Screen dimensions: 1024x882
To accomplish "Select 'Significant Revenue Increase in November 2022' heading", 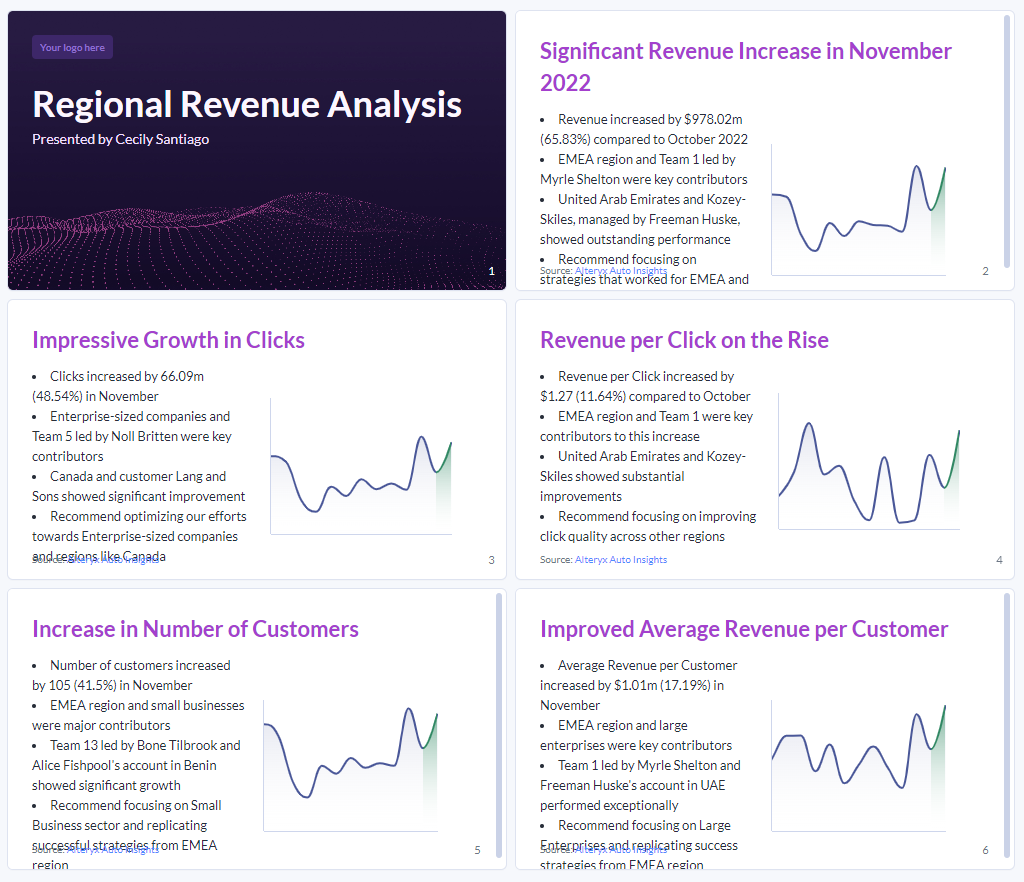I will pyautogui.click(x=745, y=67).
